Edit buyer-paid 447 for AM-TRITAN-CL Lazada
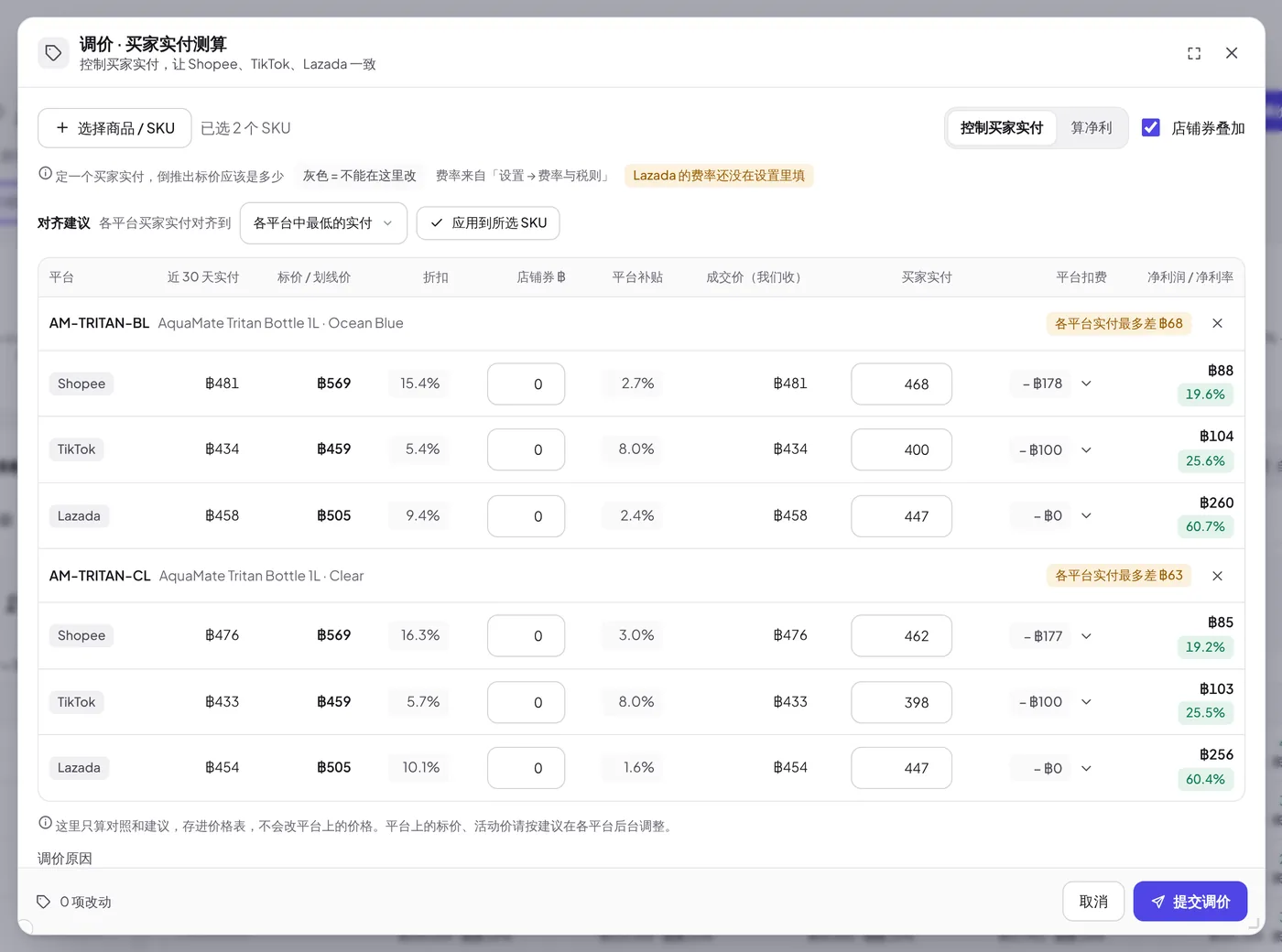Screen dimensions: 1282x952 click(902, 768)
